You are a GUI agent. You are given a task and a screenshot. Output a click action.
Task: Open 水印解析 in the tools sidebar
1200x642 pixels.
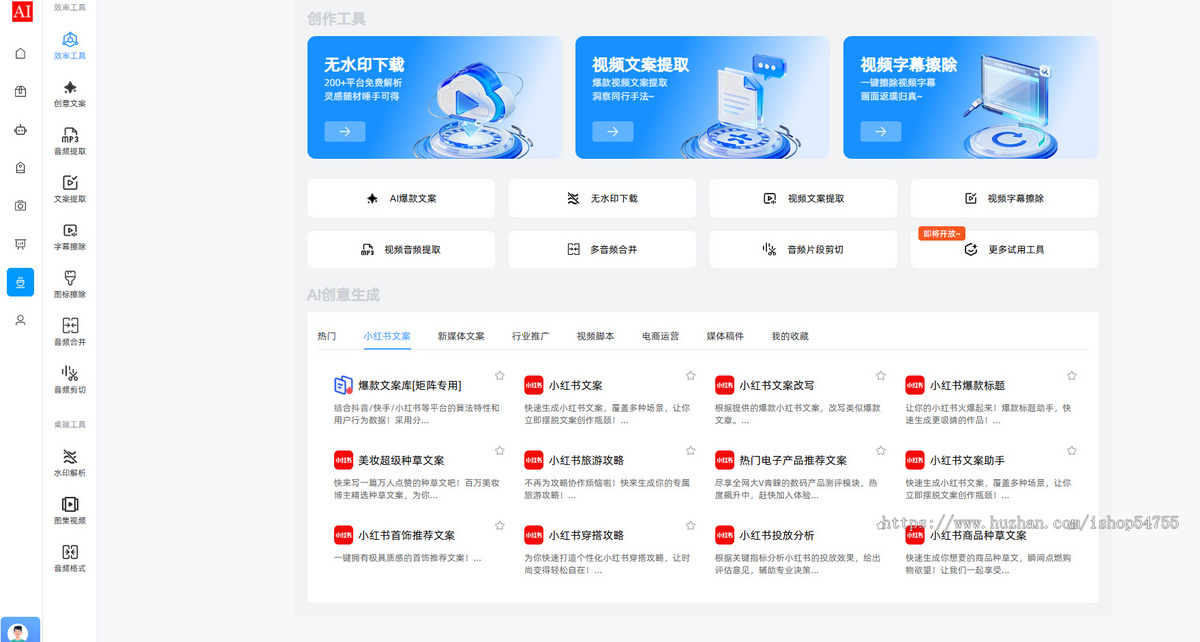(x=70, y=462)
